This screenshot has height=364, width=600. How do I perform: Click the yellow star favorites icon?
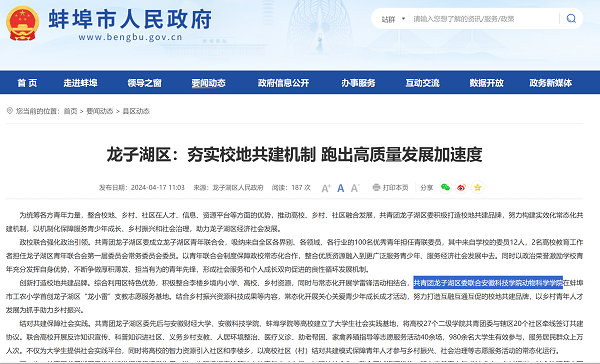tap(478, 187)
